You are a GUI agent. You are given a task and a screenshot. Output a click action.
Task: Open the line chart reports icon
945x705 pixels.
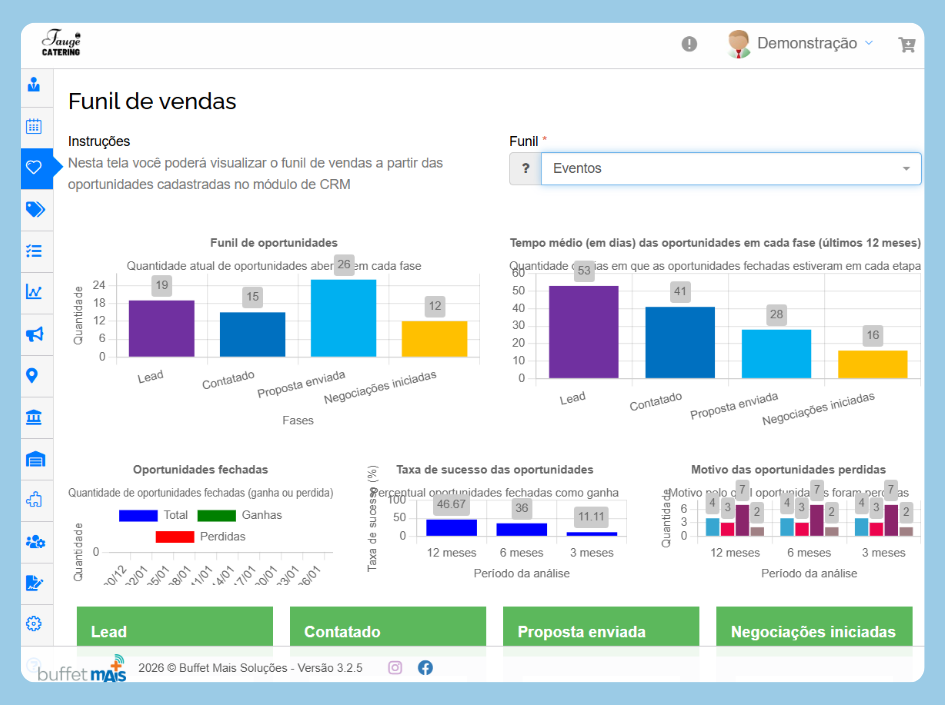pos(34,292)
